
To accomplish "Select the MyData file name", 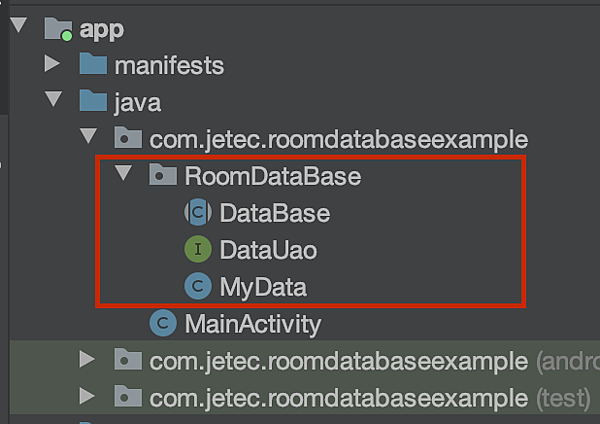I will point(263,287).
